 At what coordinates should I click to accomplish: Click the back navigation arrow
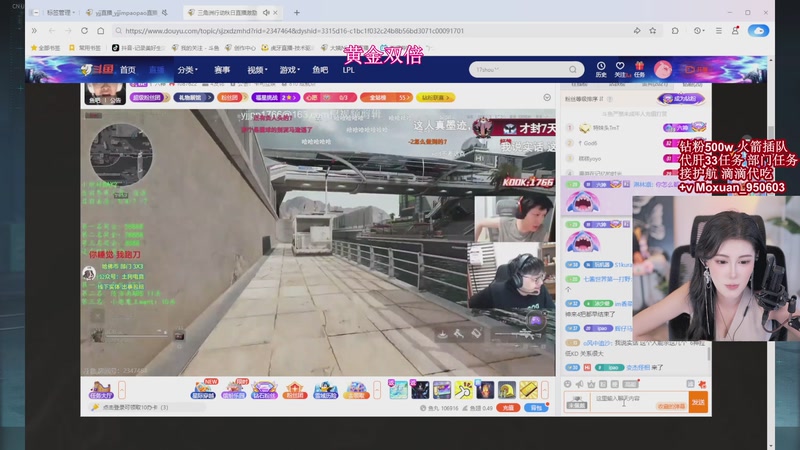[x=52, y=31]
